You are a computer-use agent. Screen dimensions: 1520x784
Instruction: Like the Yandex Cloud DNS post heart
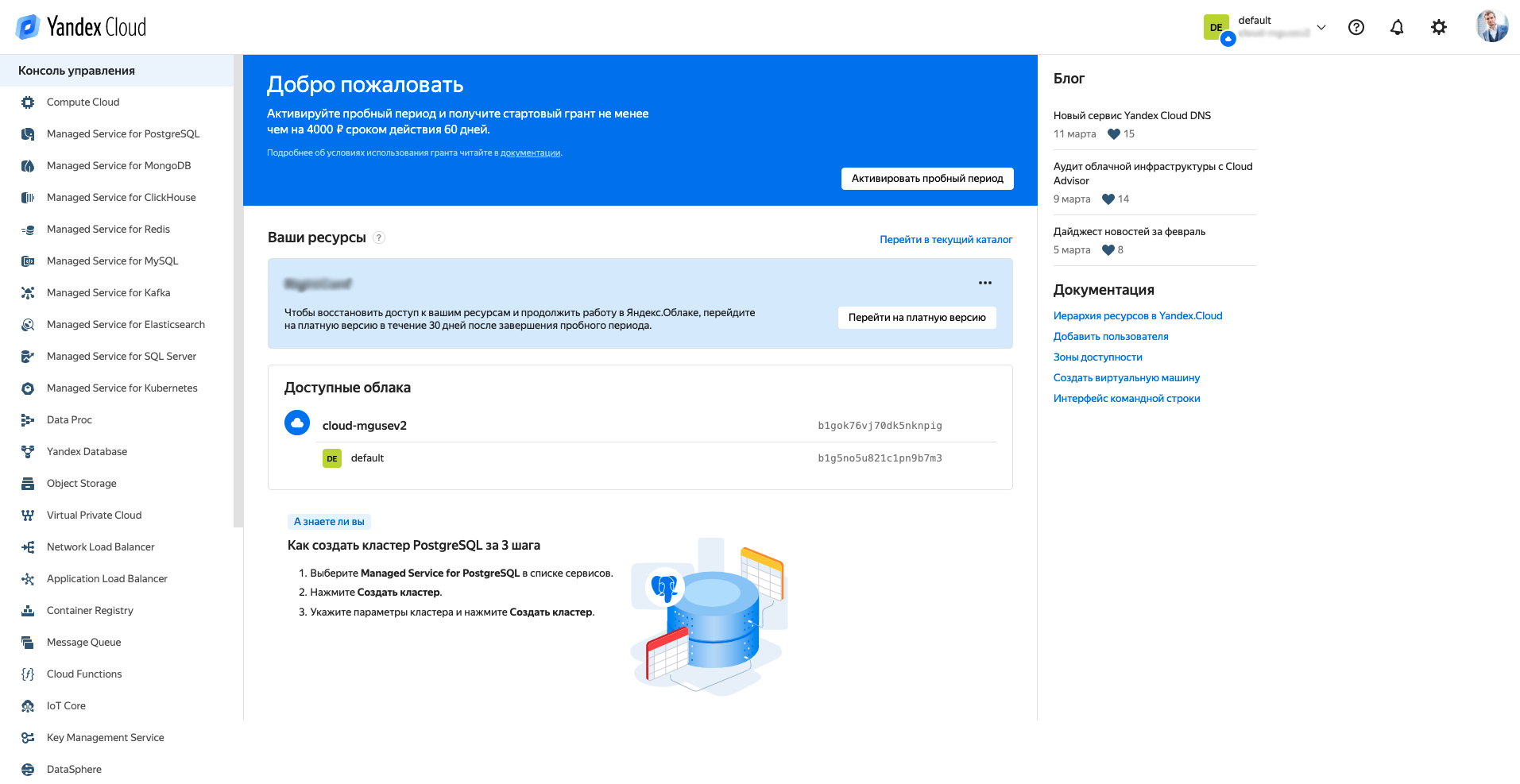pos(1114,134)
